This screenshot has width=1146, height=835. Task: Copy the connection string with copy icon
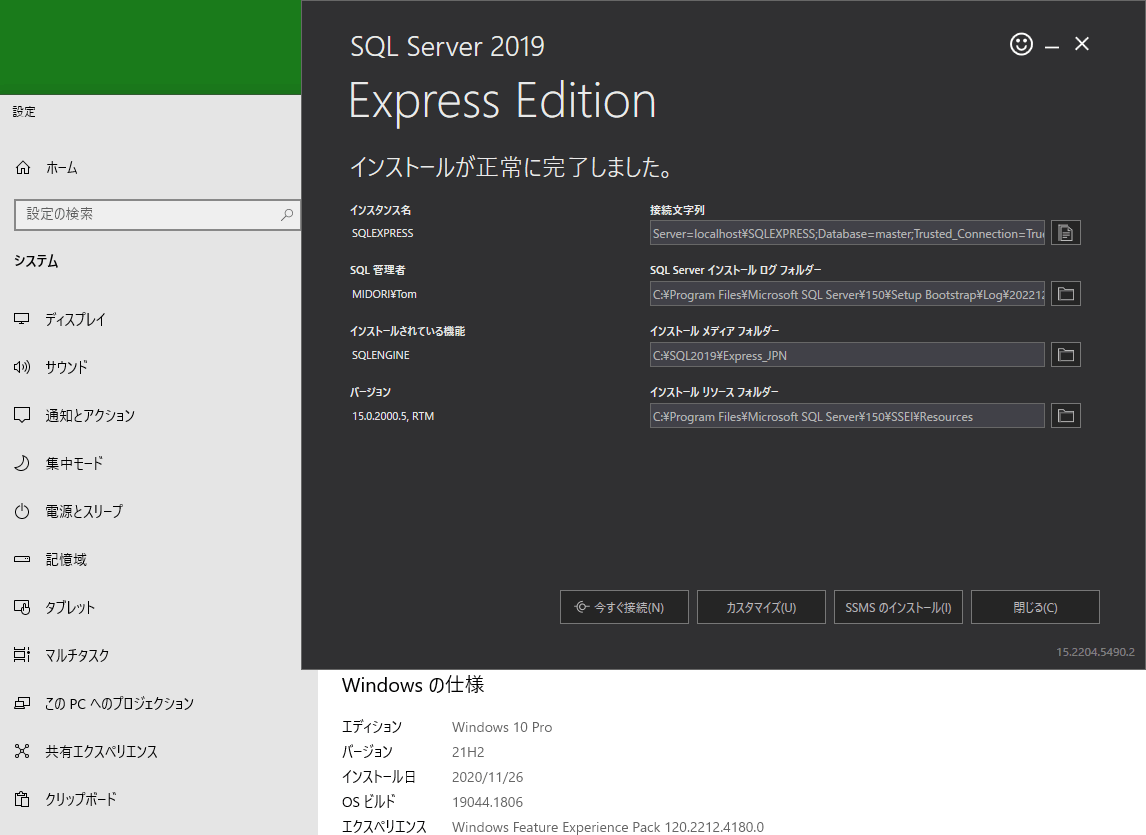point(1066,233)
